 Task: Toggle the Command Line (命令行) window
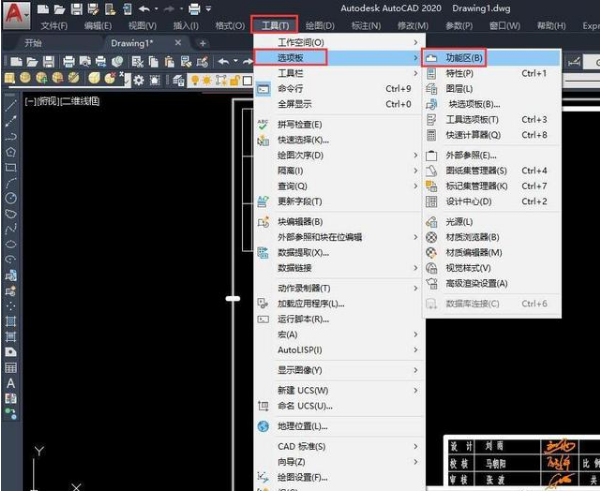pyautogui.click(x=291, y=89)
